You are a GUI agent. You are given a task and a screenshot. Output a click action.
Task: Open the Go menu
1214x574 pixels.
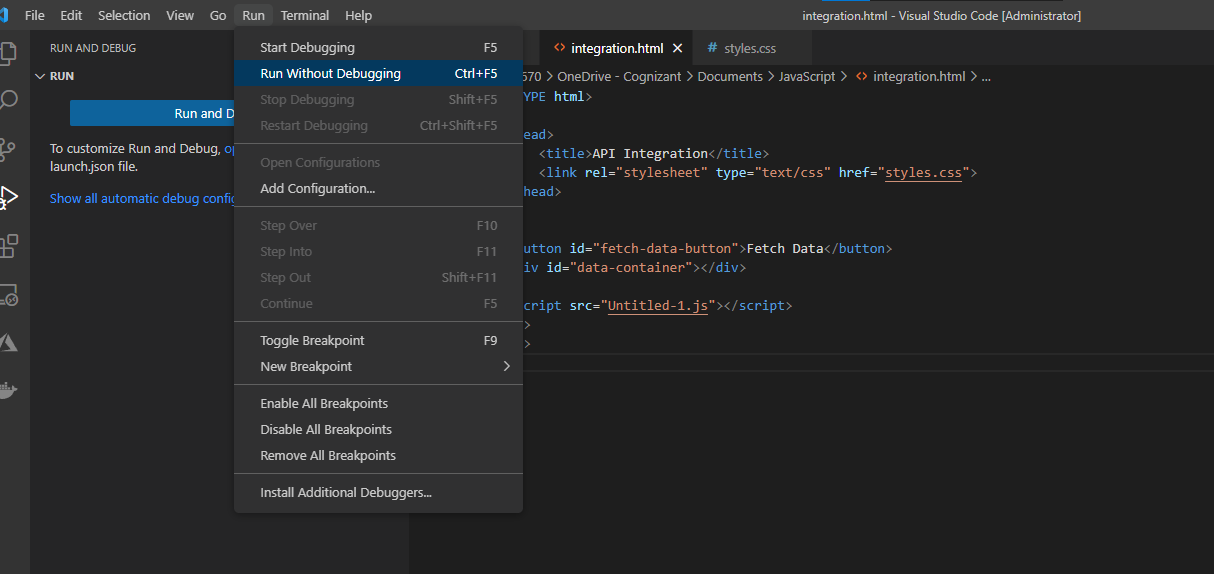[x=218, y=15]
